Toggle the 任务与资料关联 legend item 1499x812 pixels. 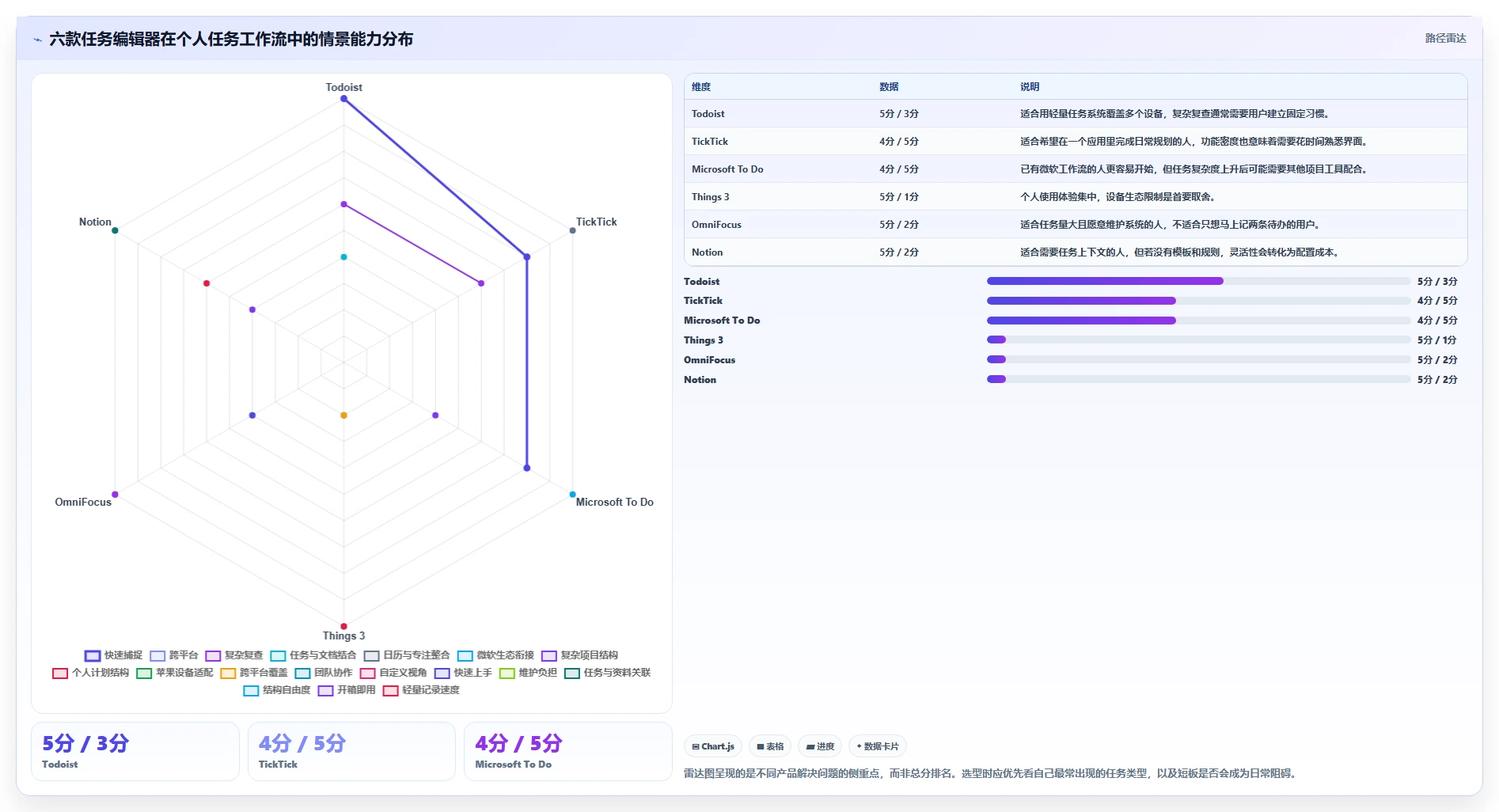coord(607,673)
